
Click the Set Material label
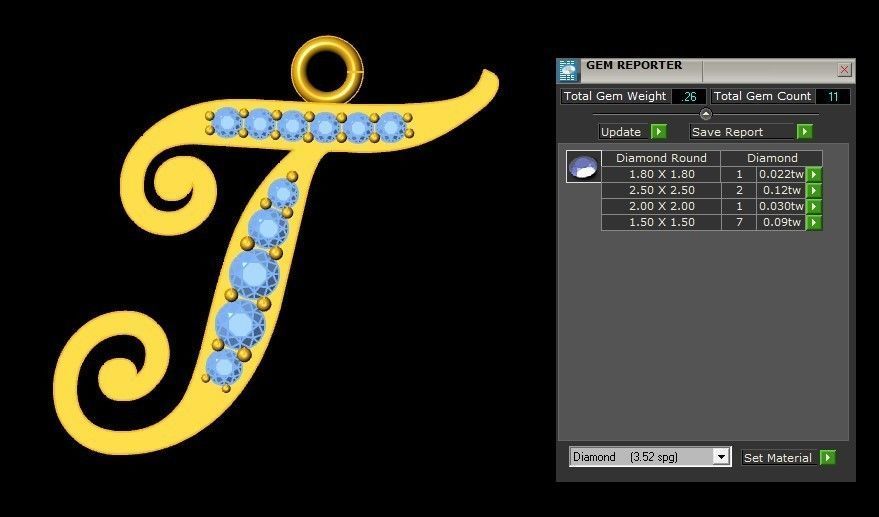(779, 458)
